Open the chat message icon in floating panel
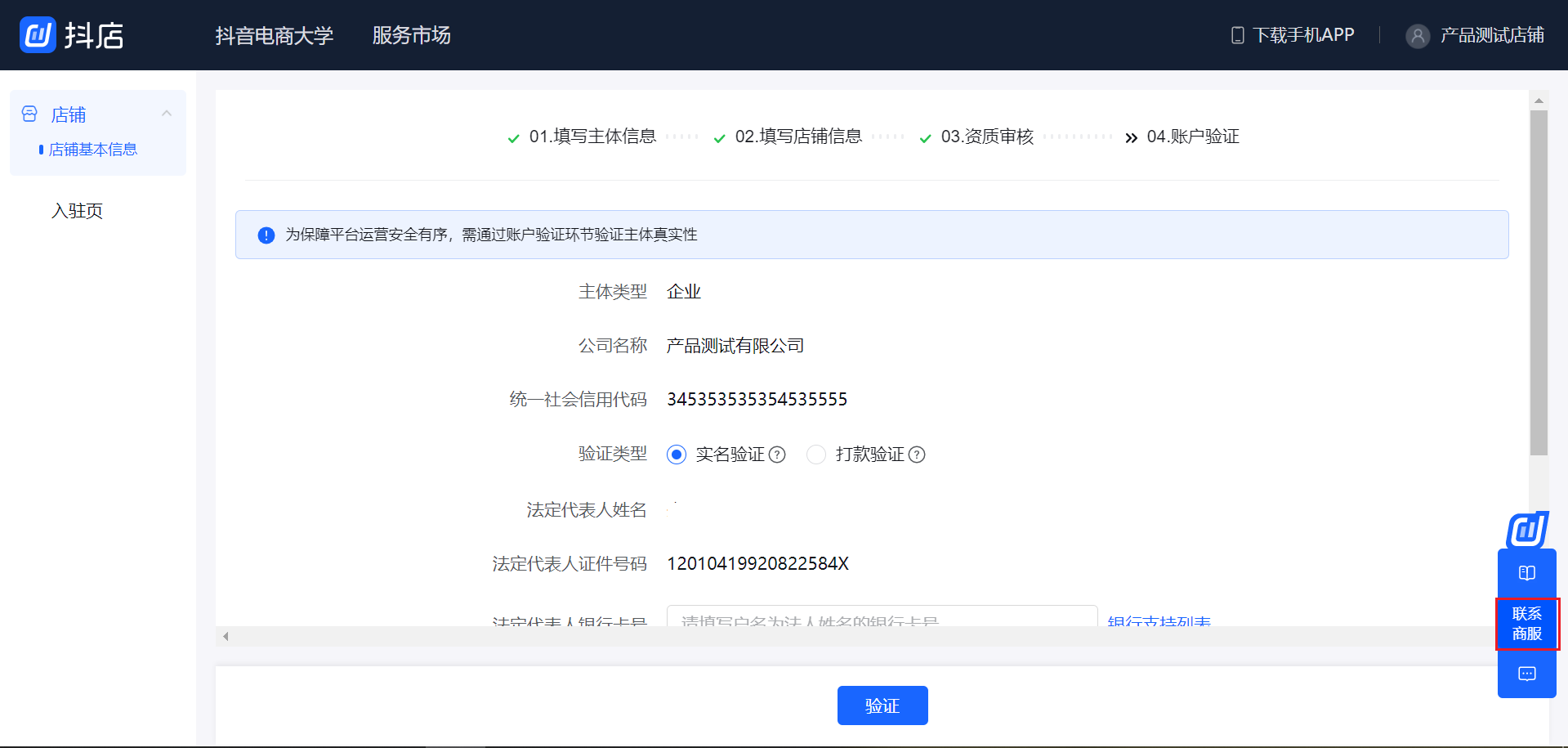This screenshot has width=1568, height=748. coord(1527,674)
